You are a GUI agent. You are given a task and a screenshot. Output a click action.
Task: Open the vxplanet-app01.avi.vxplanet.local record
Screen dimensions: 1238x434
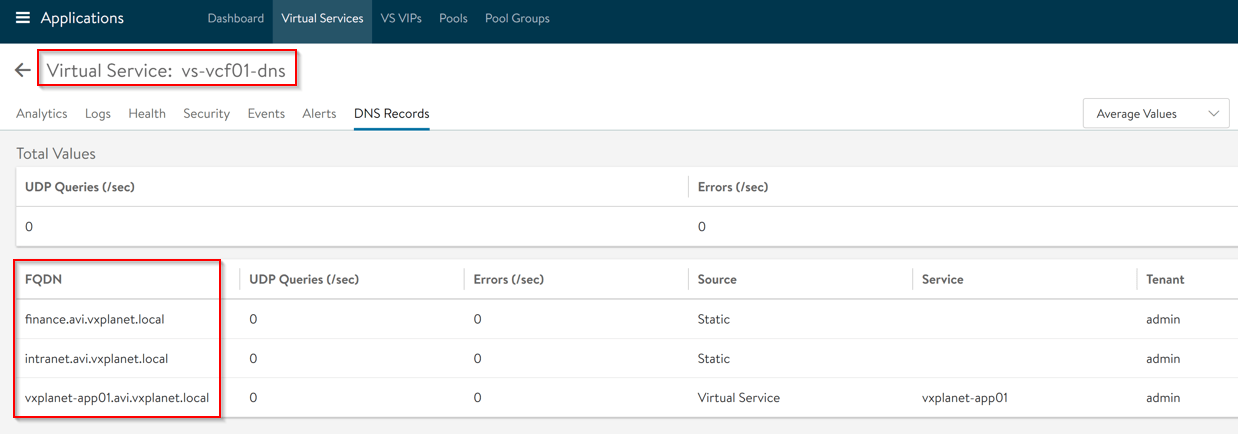pyautogui.click(x=117, y=397)
